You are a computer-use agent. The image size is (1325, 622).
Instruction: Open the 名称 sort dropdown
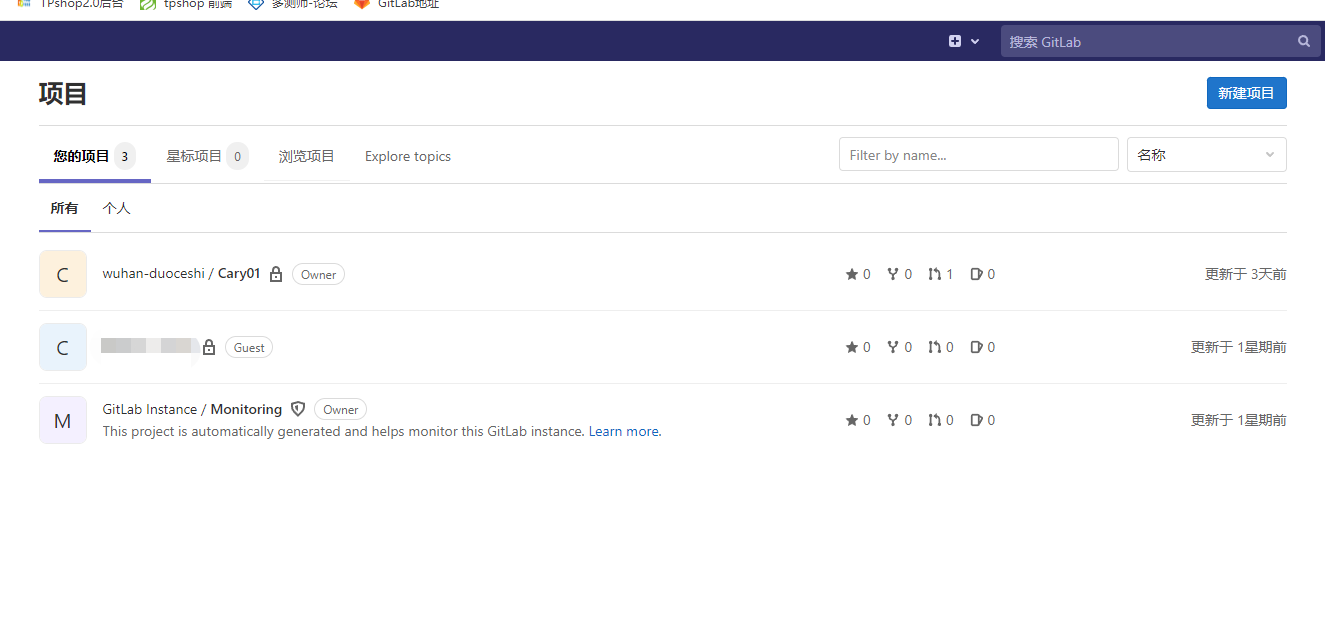click(1206, 155)
